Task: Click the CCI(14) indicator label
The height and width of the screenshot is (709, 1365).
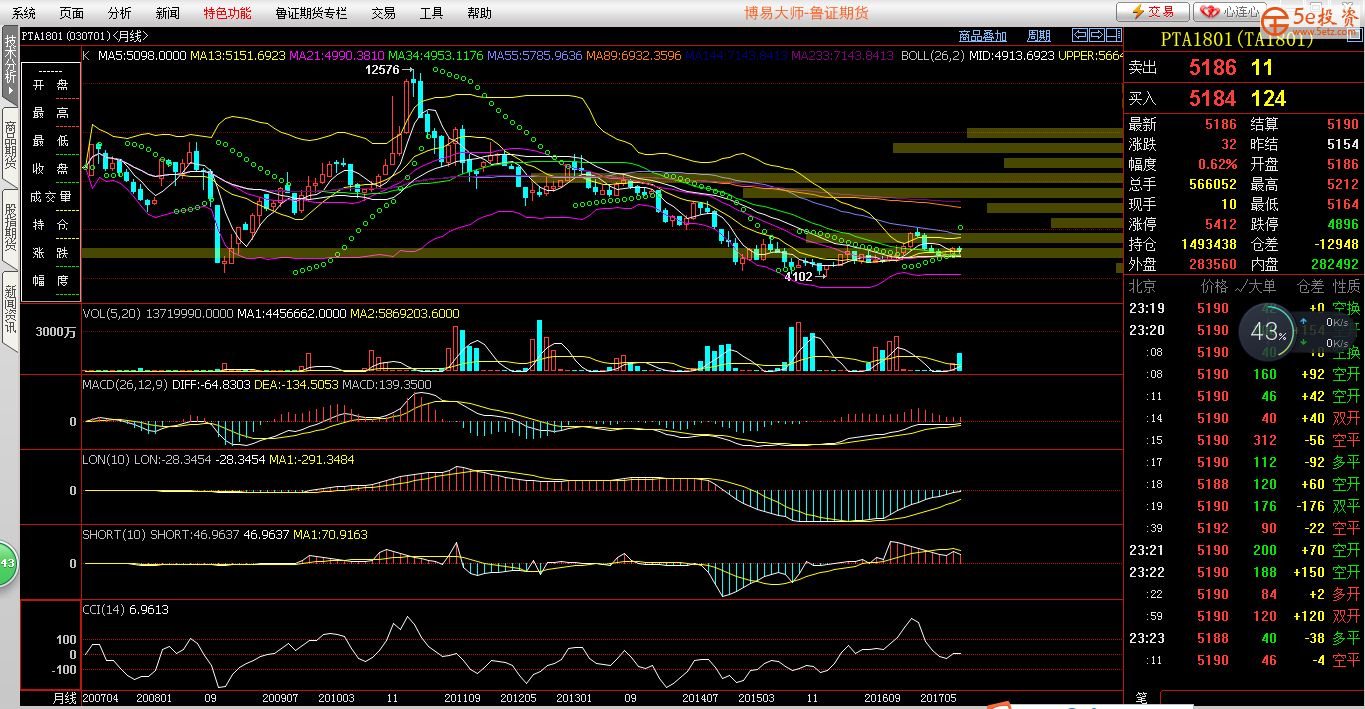Action: tap(104, 609)
